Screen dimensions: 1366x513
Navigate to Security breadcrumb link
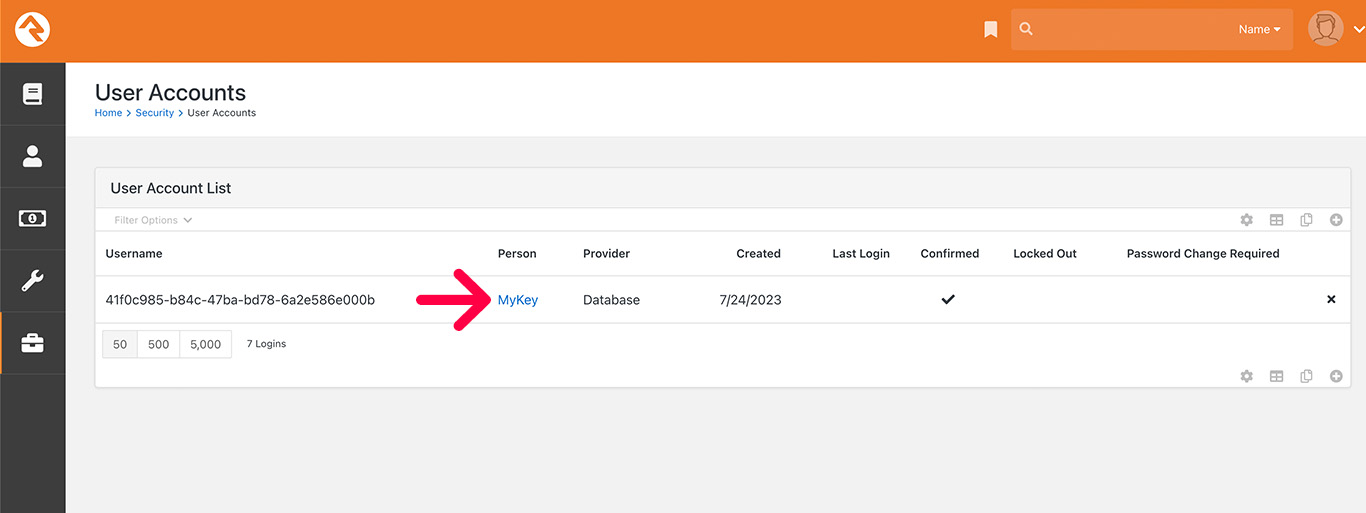[x=154, y=113]
